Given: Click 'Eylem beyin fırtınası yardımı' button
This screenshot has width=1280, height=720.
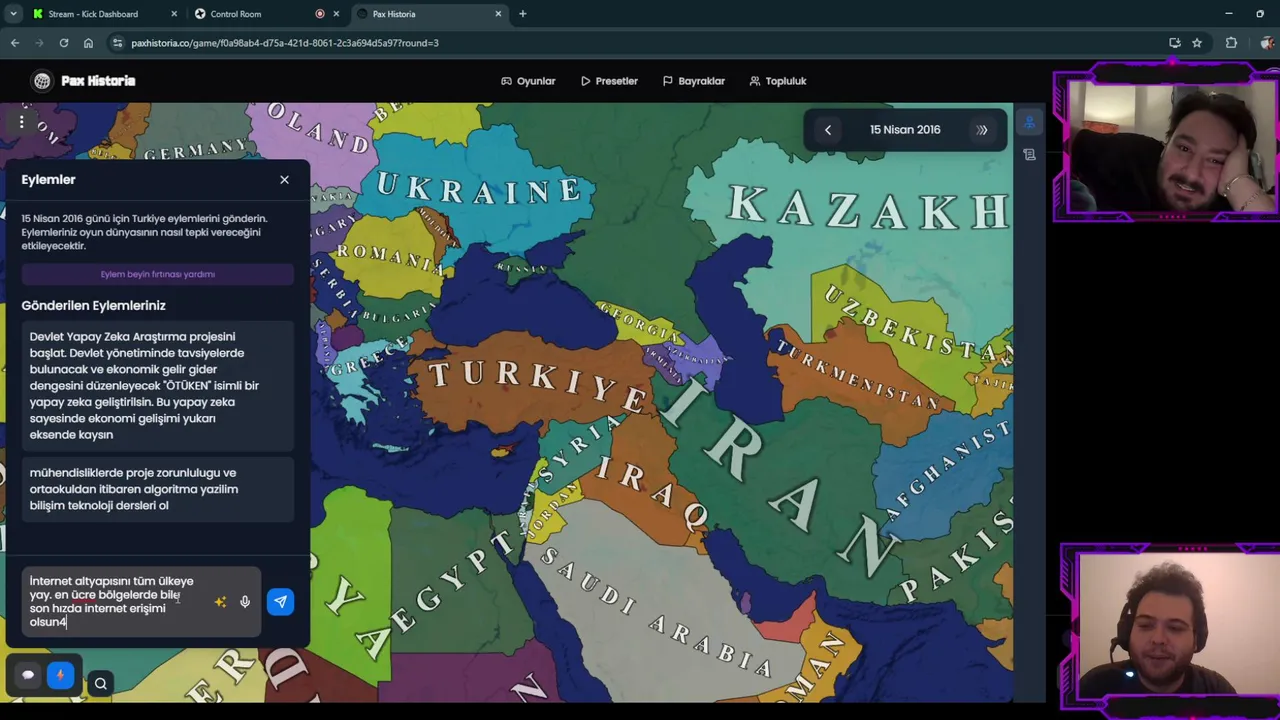Looking at the screenshot, I should coord(158,274).
